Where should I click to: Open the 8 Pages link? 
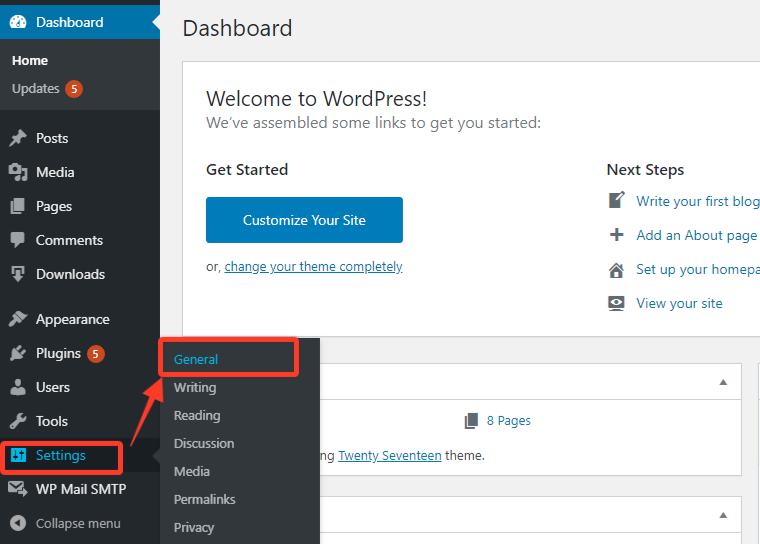click(508, 421)
